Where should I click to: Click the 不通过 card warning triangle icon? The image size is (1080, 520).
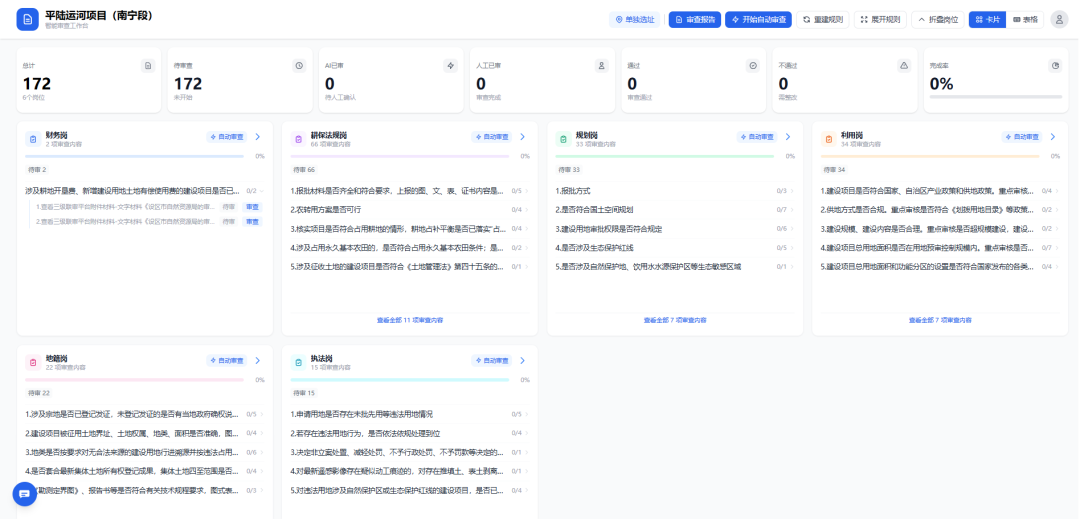coord(904,65)
